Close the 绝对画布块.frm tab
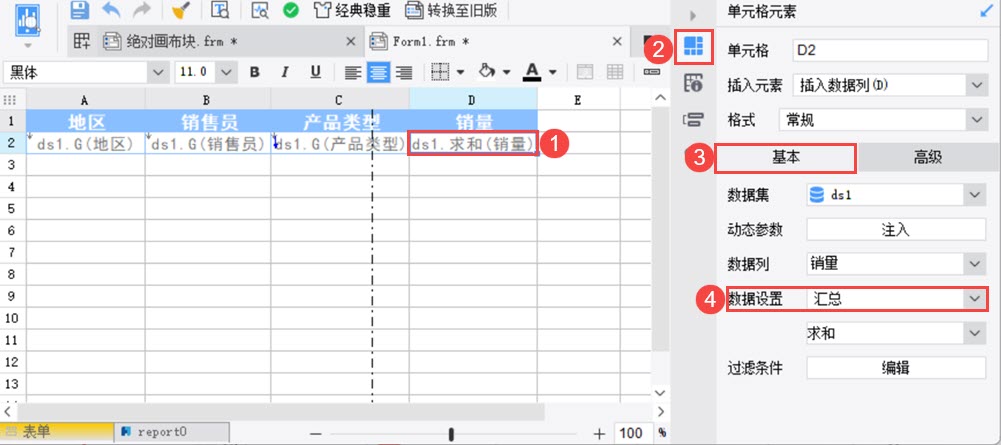Screen dimensions: 1001x445 tap(350, 41)
